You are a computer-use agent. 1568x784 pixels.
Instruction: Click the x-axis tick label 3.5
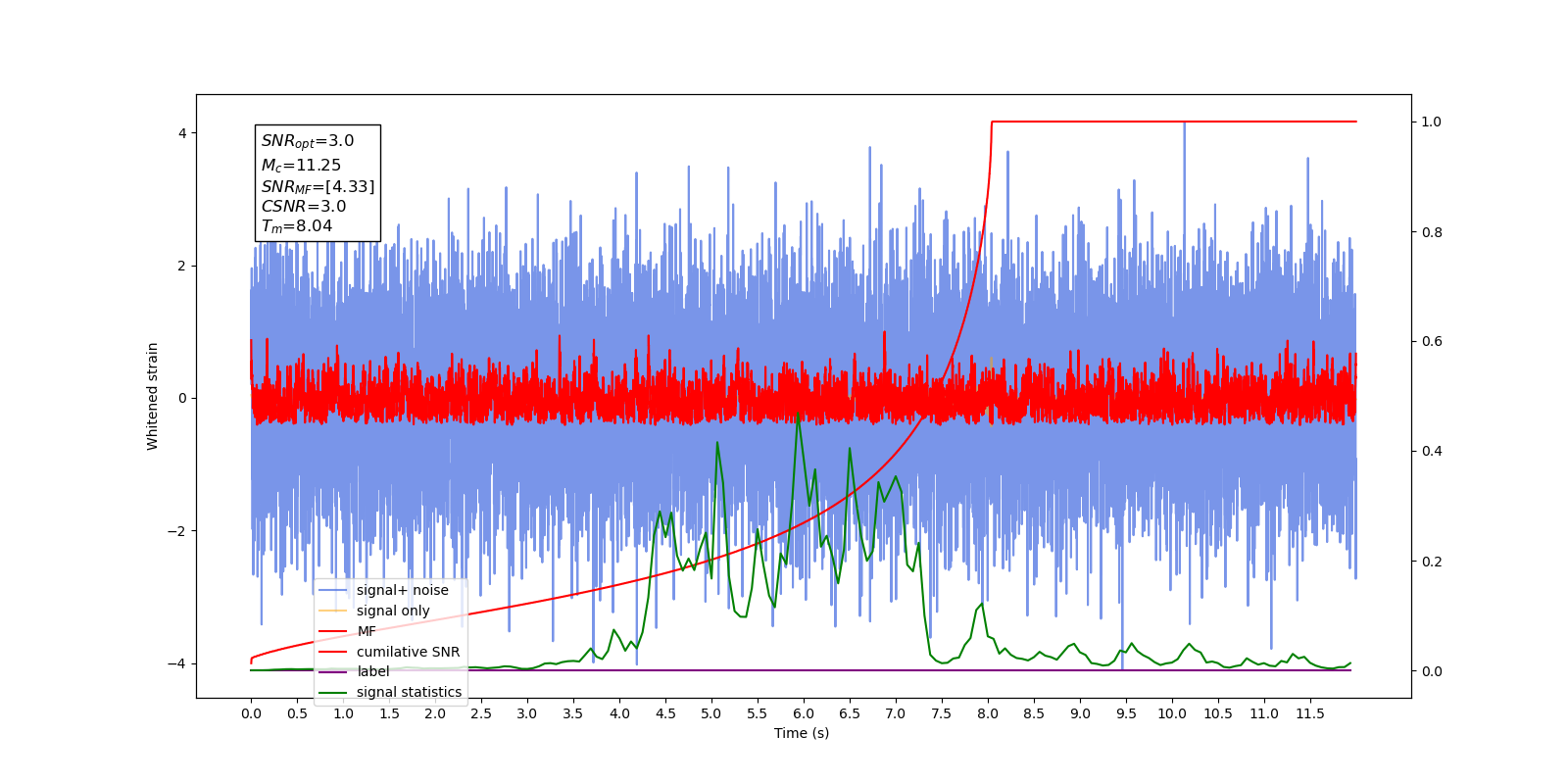coord(573,713)
